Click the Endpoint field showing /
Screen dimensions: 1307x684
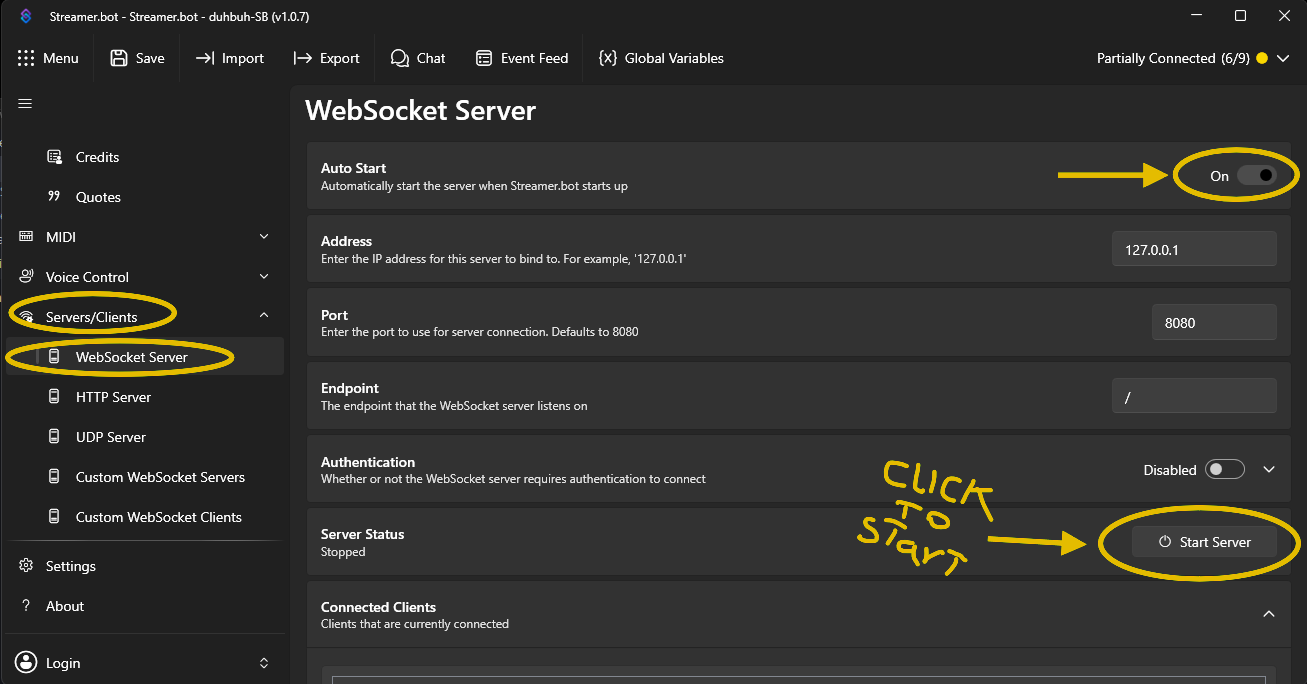pos(1194,396)
